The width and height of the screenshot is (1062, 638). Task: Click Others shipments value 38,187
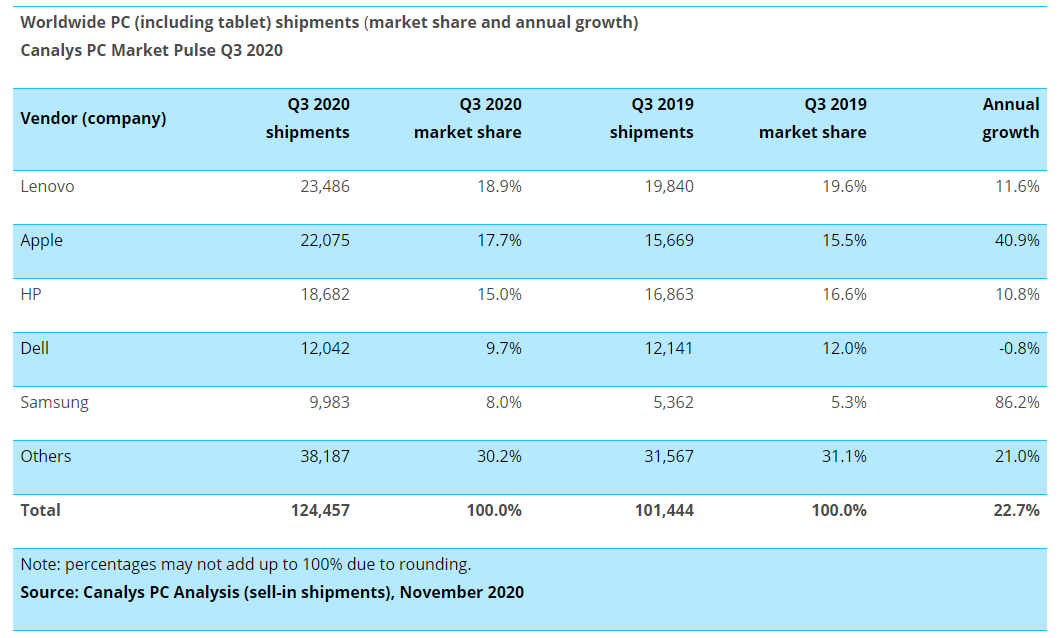[x=325, y=456]
